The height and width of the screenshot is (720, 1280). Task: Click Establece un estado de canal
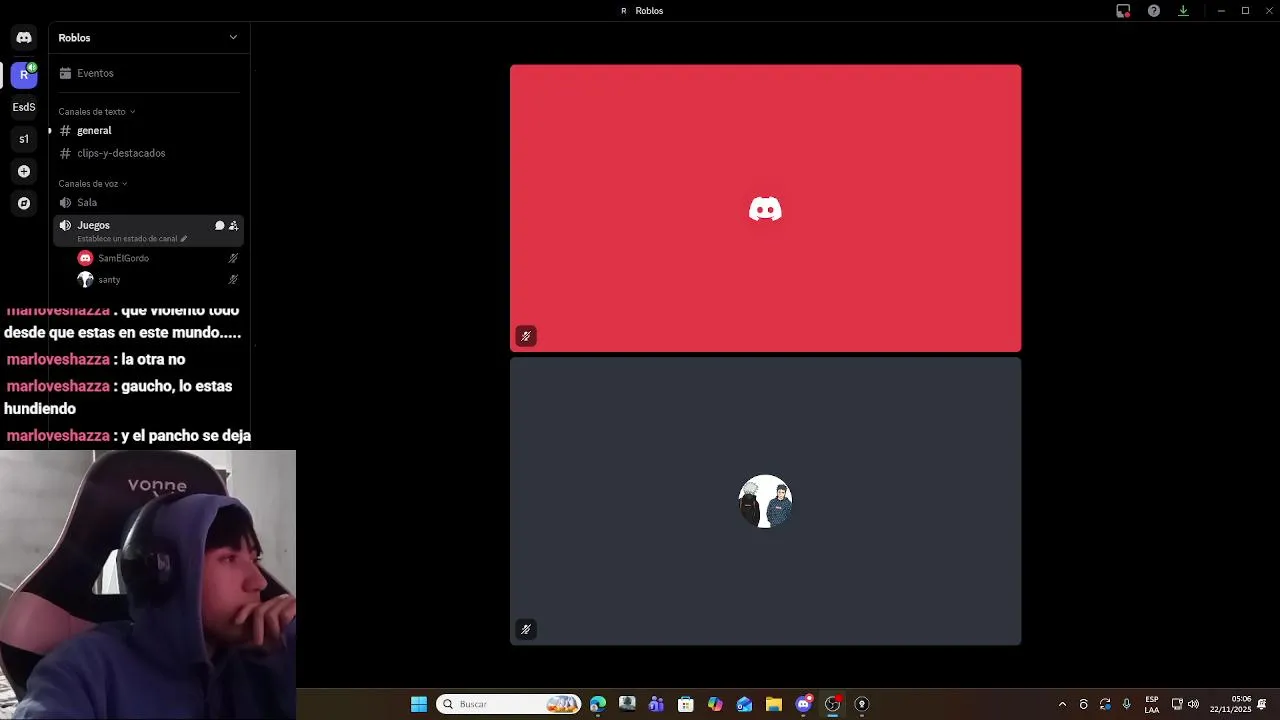132,239
